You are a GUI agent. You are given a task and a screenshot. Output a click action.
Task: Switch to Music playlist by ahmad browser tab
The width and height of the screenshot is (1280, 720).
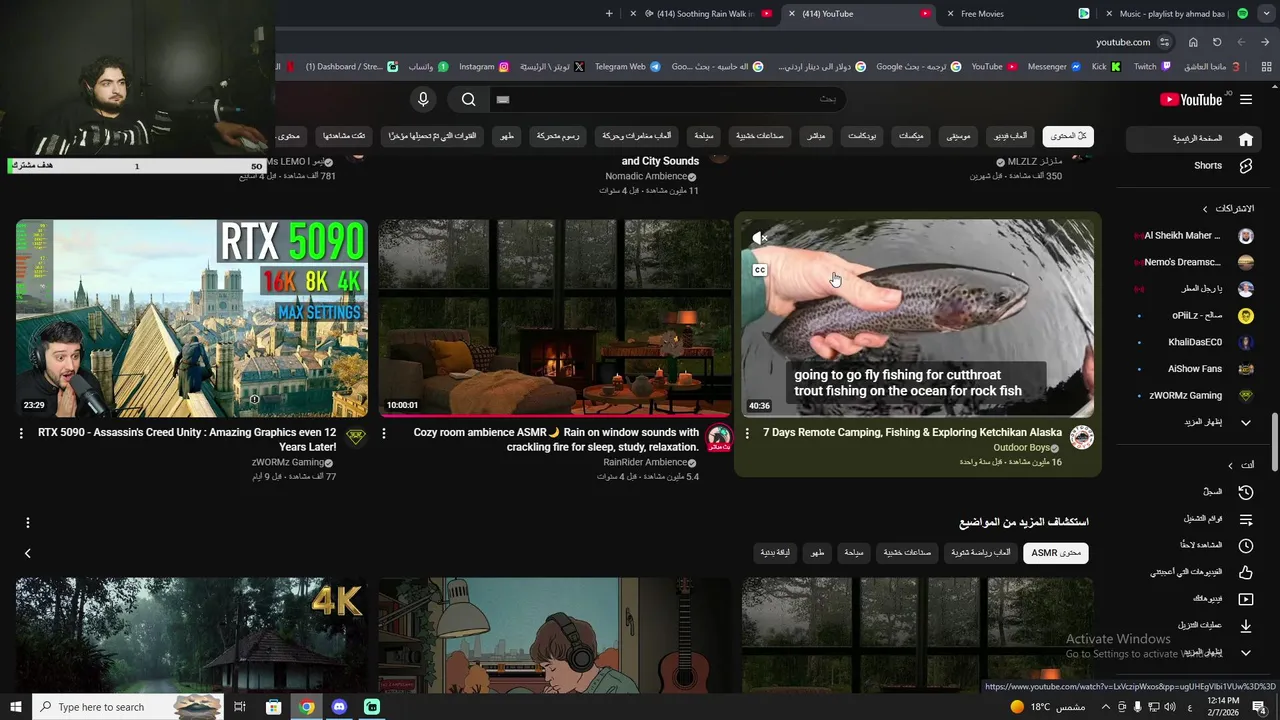pyautogui.click(x=1177, y=14)
